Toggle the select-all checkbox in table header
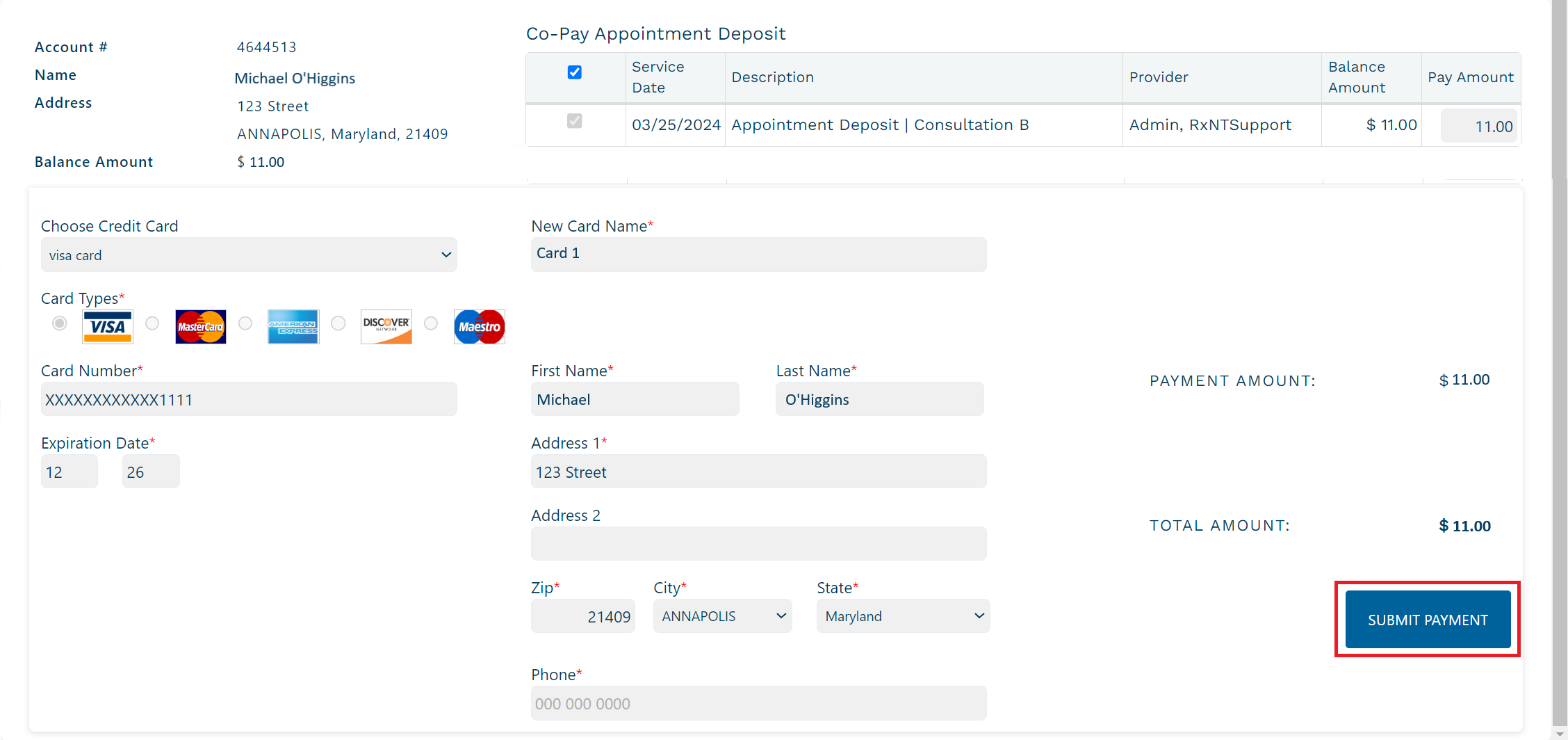1568x740 pixels. [575, 72]
